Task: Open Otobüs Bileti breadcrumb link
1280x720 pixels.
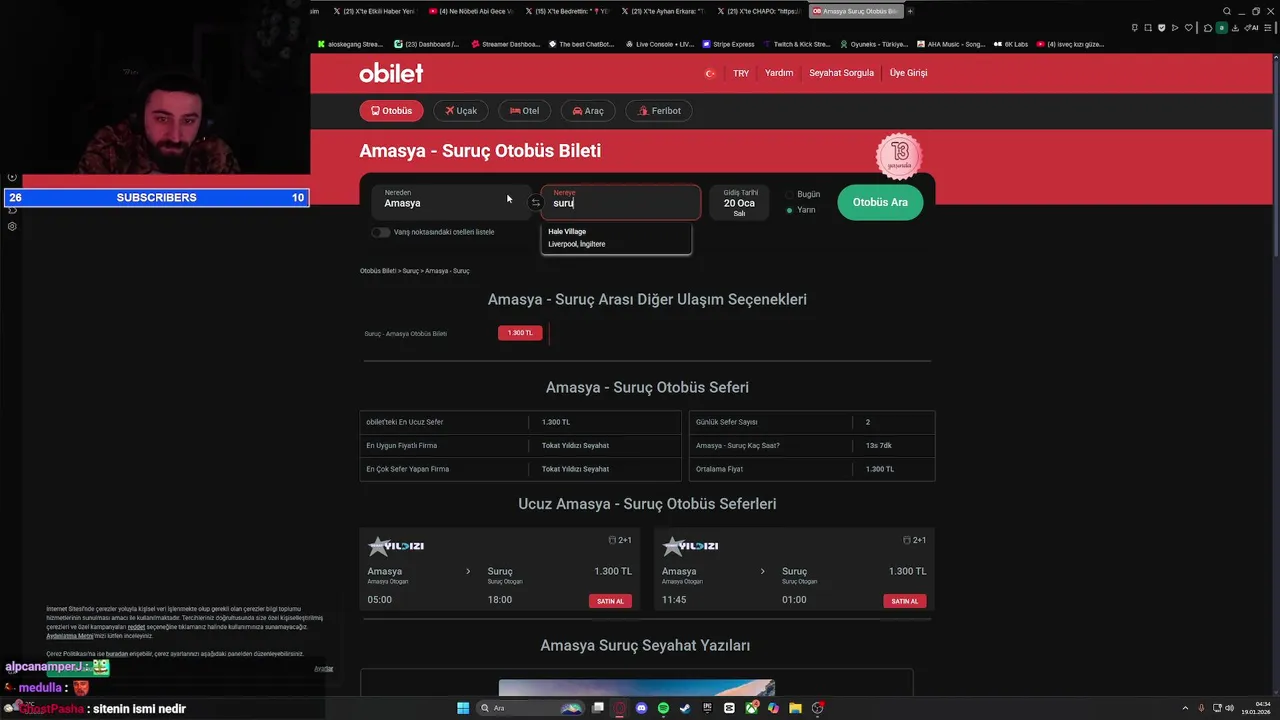Action: coord(378,271)
